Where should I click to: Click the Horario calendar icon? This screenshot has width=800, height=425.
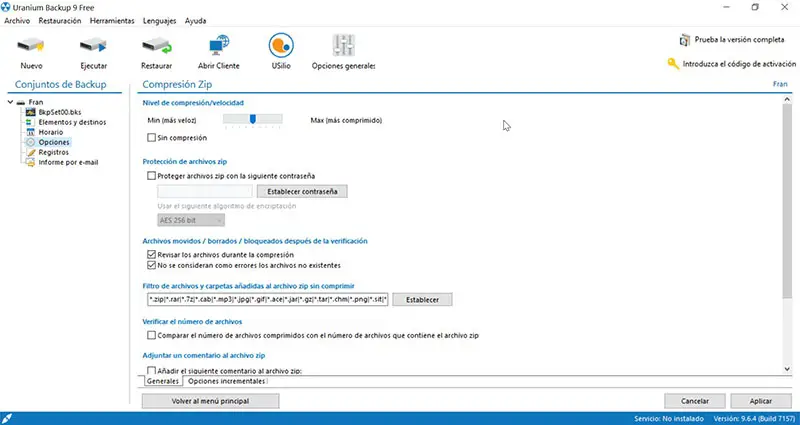pos(30,132)
